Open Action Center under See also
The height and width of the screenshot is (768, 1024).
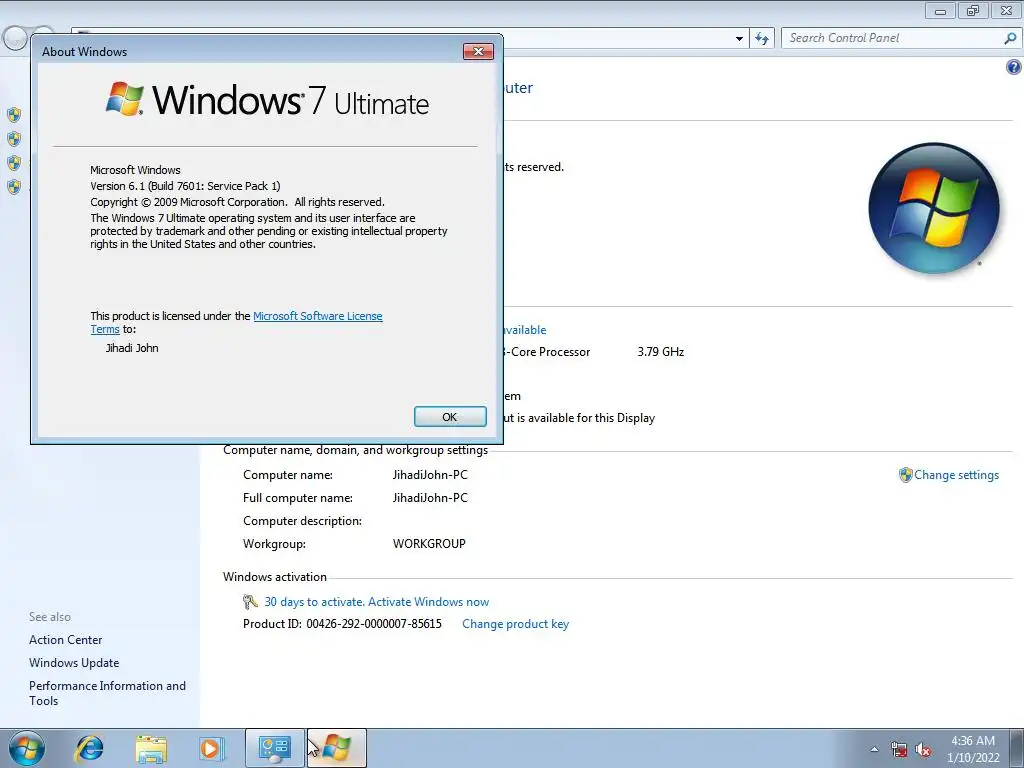[x=65, y=640]
